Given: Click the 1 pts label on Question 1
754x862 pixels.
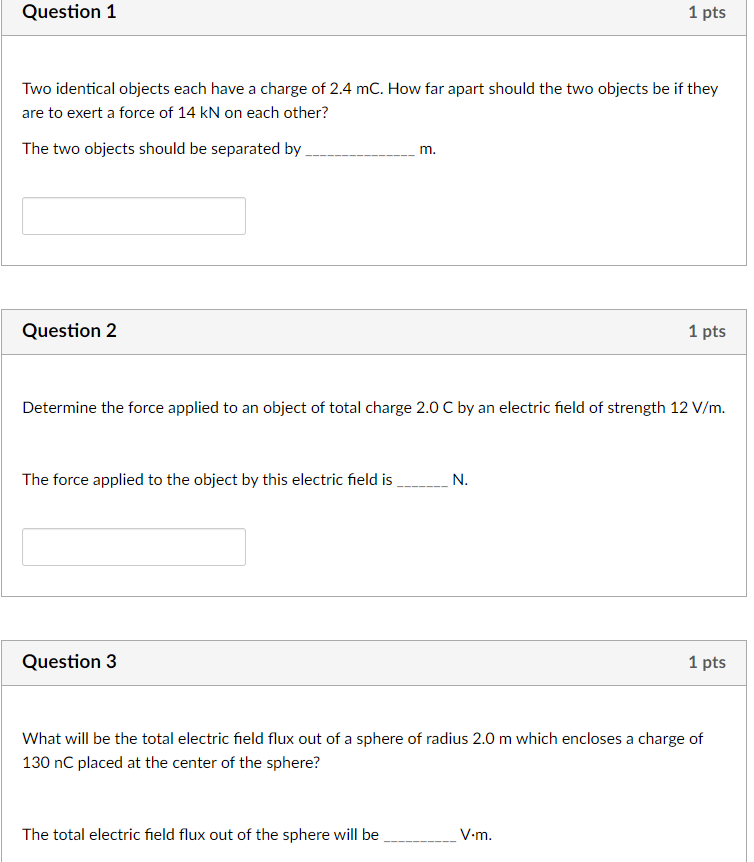Looking at the screenshot, I should pos(707,12).
